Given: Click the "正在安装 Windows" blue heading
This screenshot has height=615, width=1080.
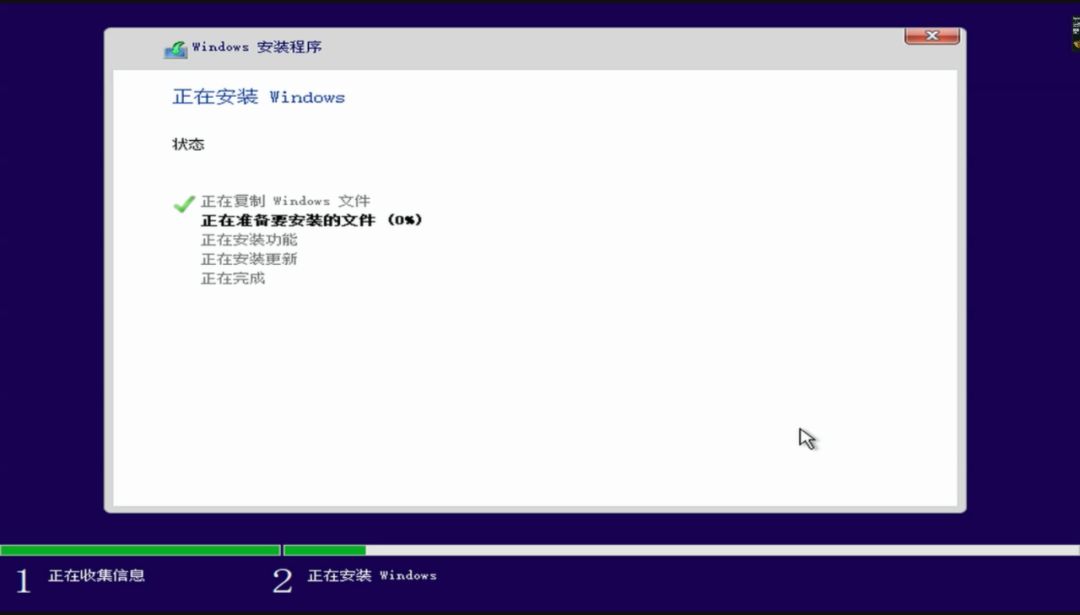Looking at the screenshot, I should click(x=257, y=97).
